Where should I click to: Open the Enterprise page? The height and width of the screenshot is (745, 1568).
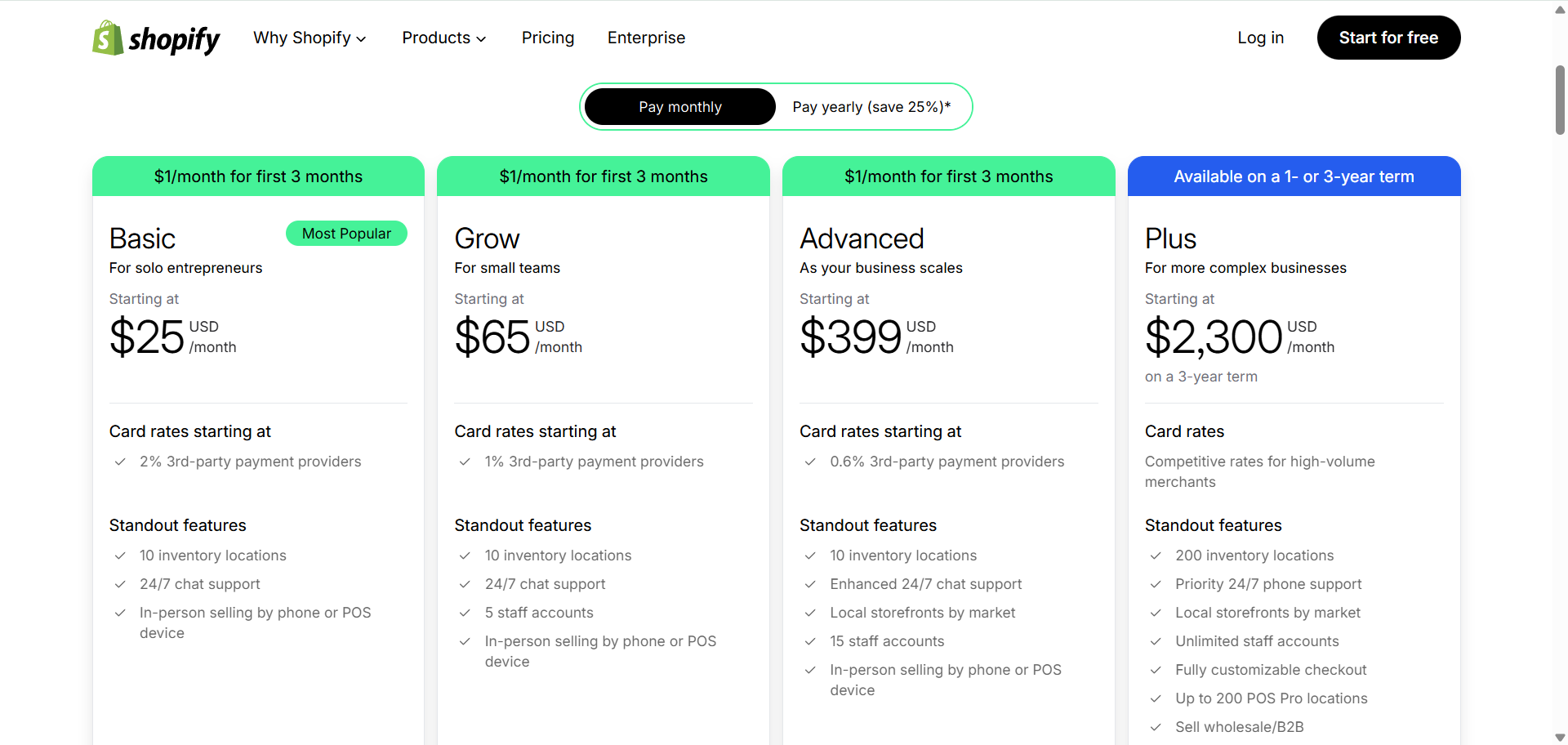click(x=646, y=38)
